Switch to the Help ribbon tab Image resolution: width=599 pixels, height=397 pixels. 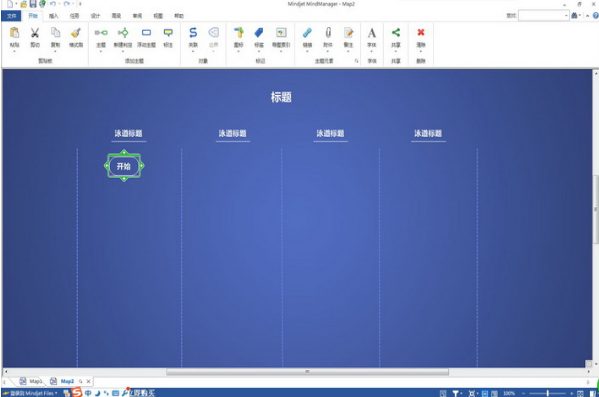179,16
